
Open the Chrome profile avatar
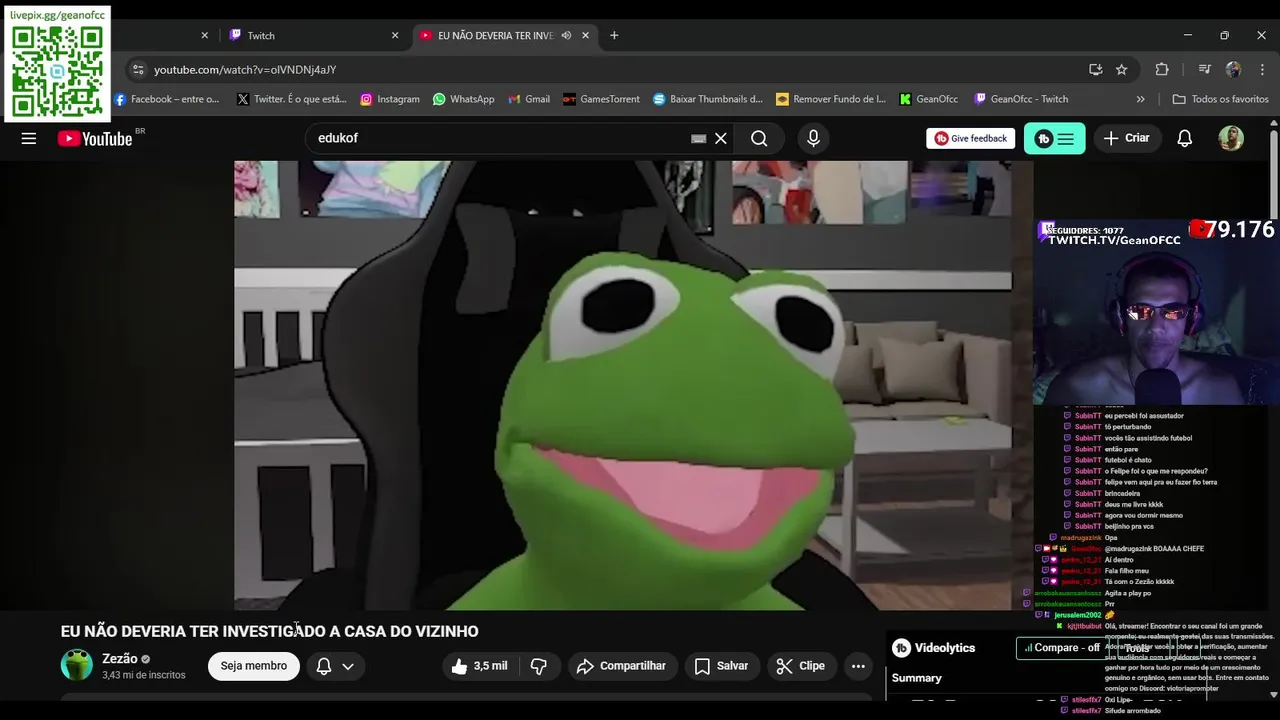click(x=1233, y=69)
